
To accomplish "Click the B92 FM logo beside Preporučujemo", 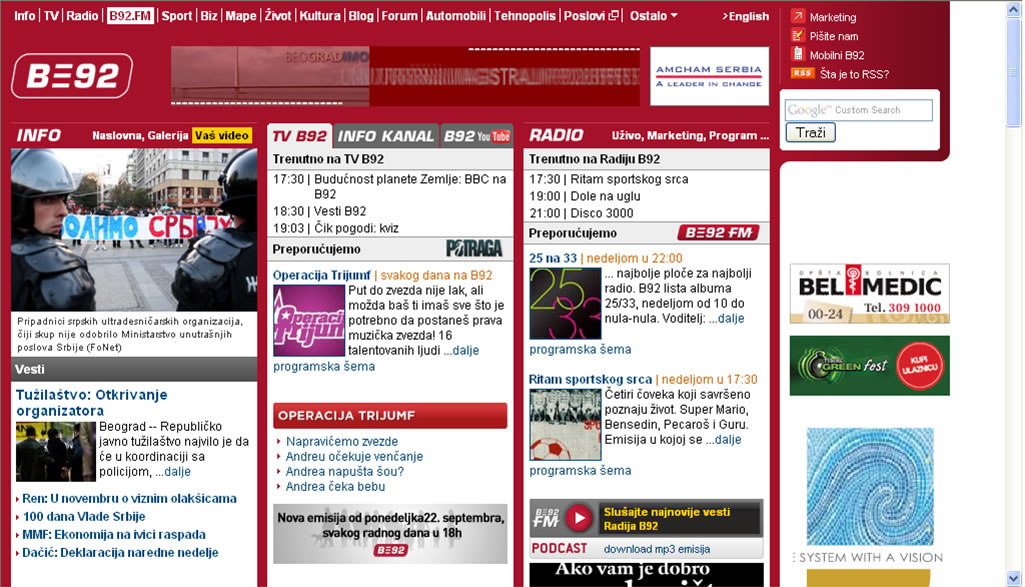I will click(x=718, y=233).
